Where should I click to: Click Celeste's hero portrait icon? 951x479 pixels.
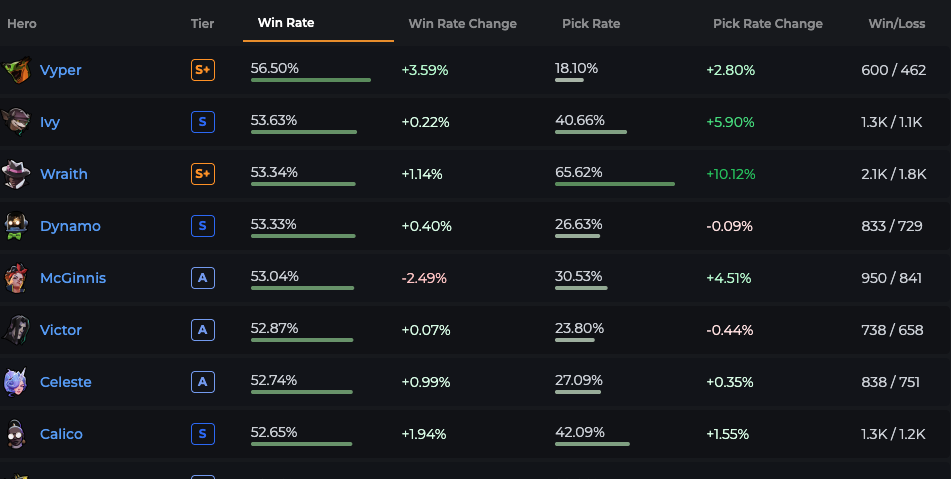(x=16, y=382)
